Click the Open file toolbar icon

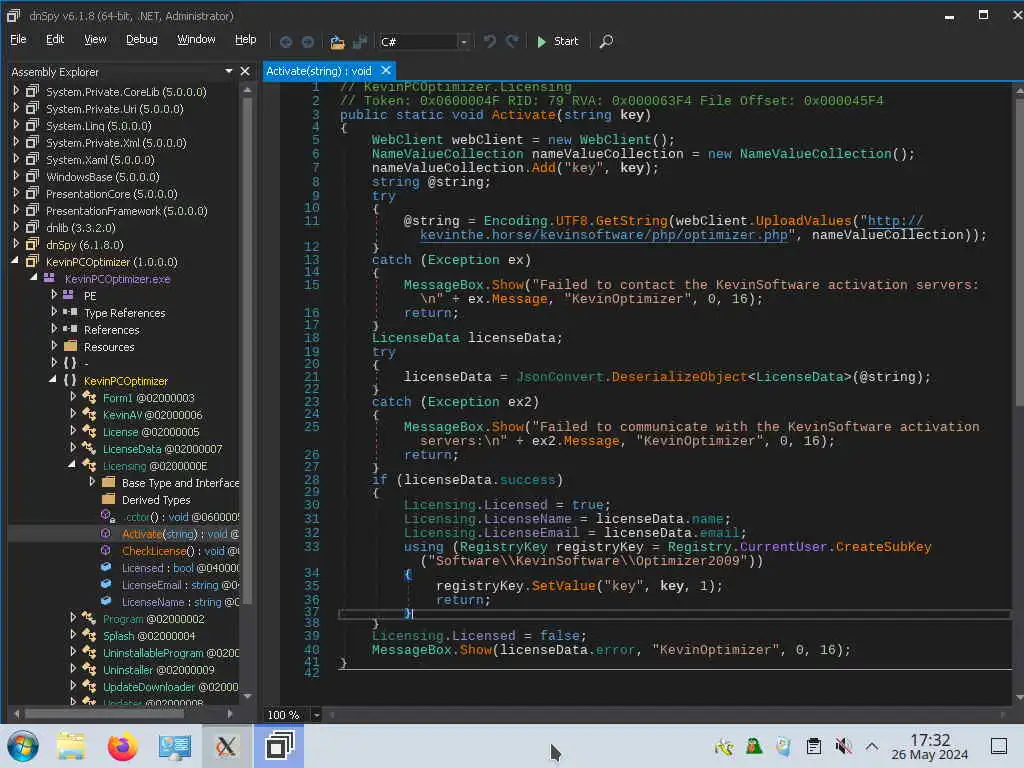(337, 42)
